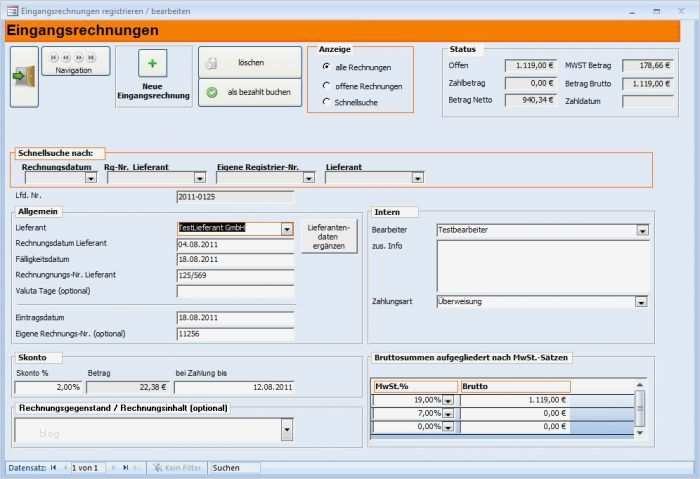Click the Kein Filter indicator
Viewport: 700px width, 479px height.
coord(178,468)
